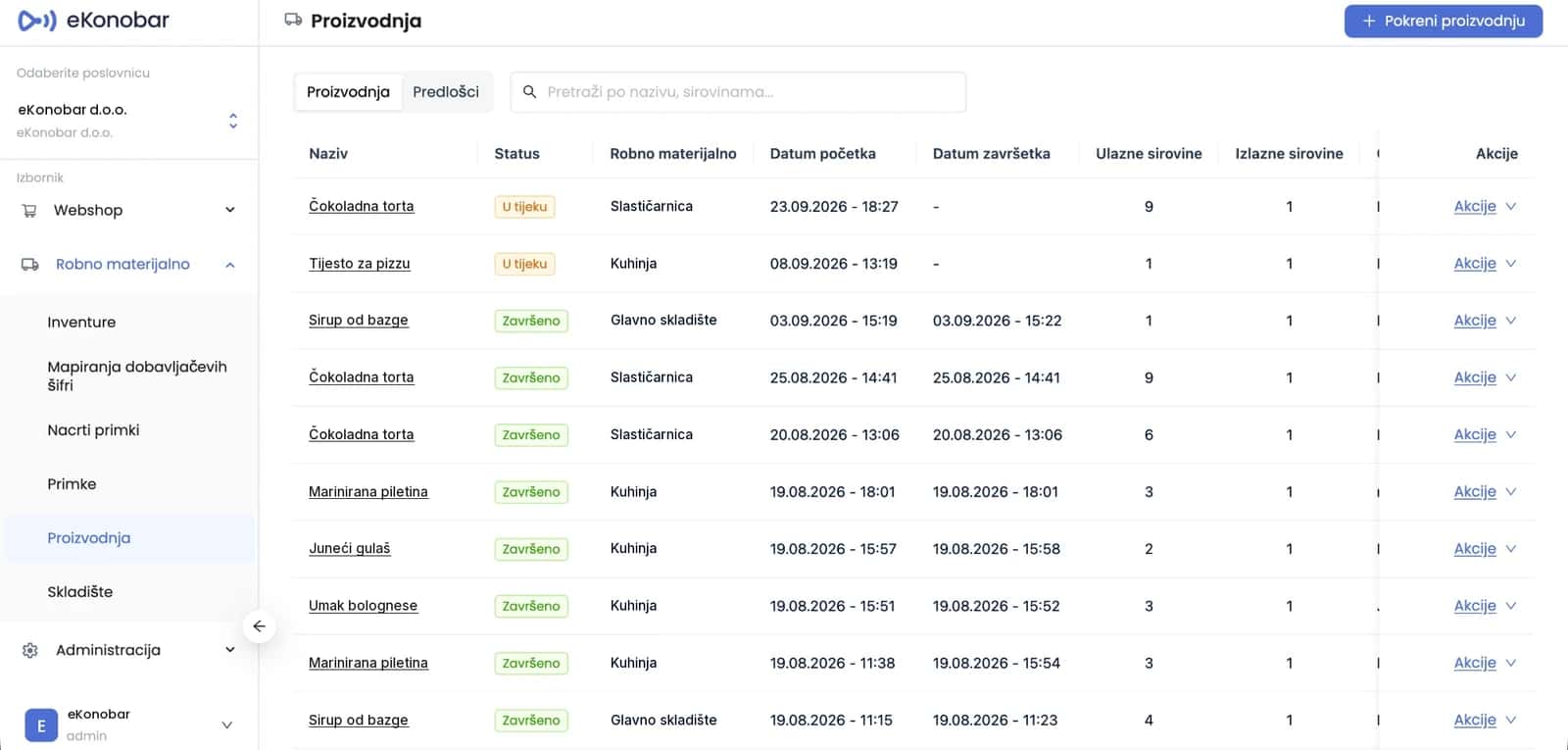Open the Juneći gulaš production link

[350, 549]
